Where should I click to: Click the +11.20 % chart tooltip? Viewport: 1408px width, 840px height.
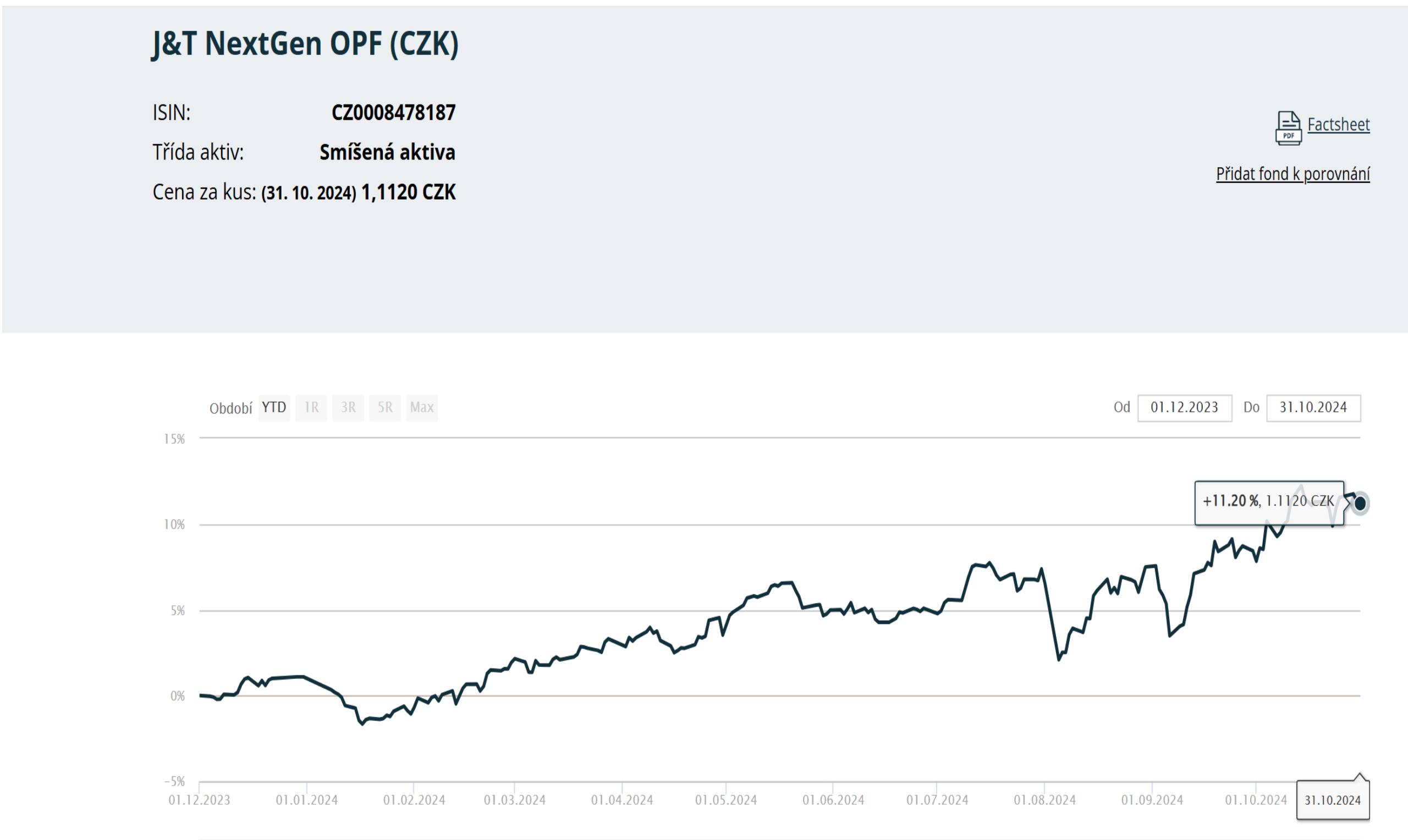(x=1268, y=502)
